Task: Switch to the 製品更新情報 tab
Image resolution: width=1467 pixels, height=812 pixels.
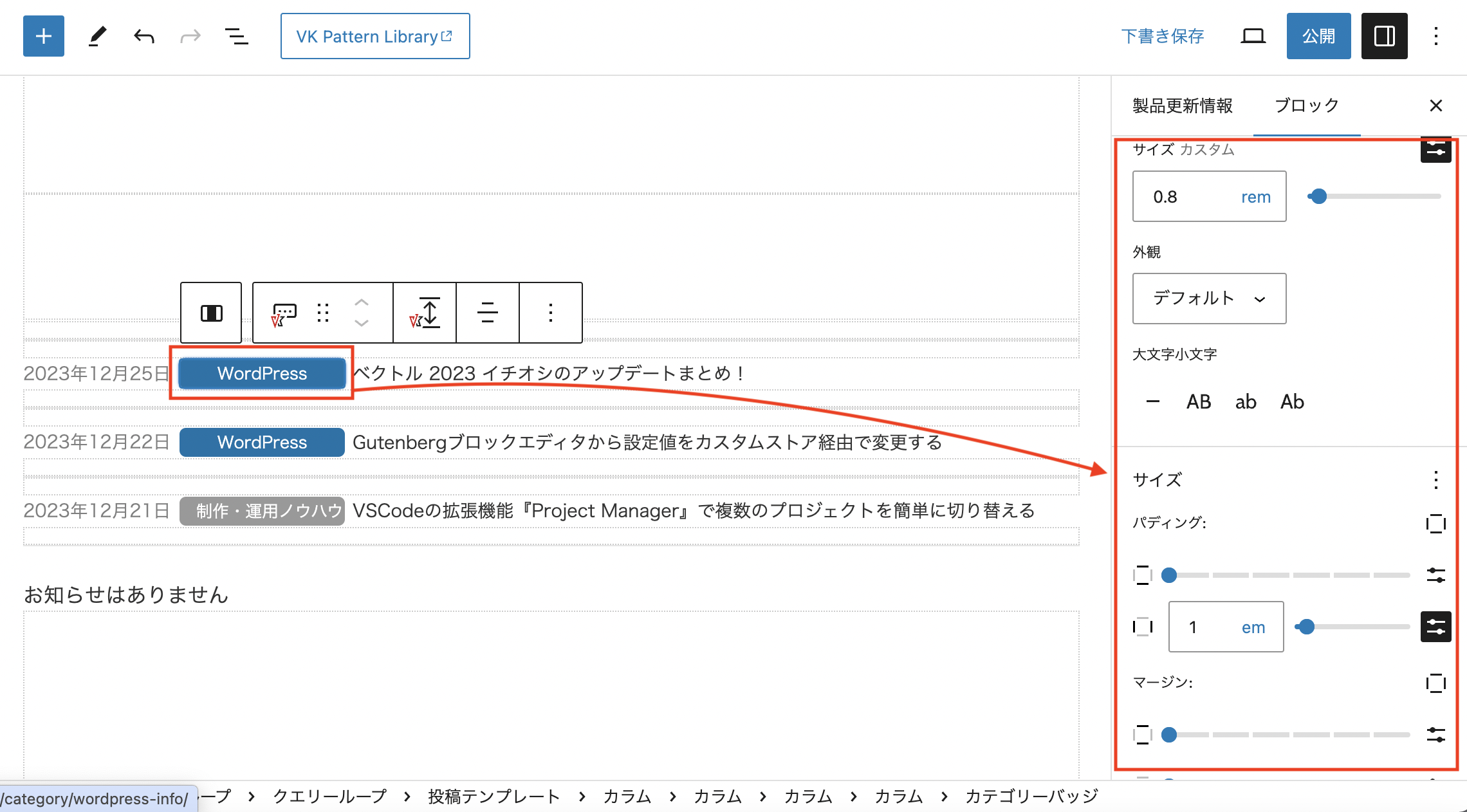Action: tap(1181, 106)
